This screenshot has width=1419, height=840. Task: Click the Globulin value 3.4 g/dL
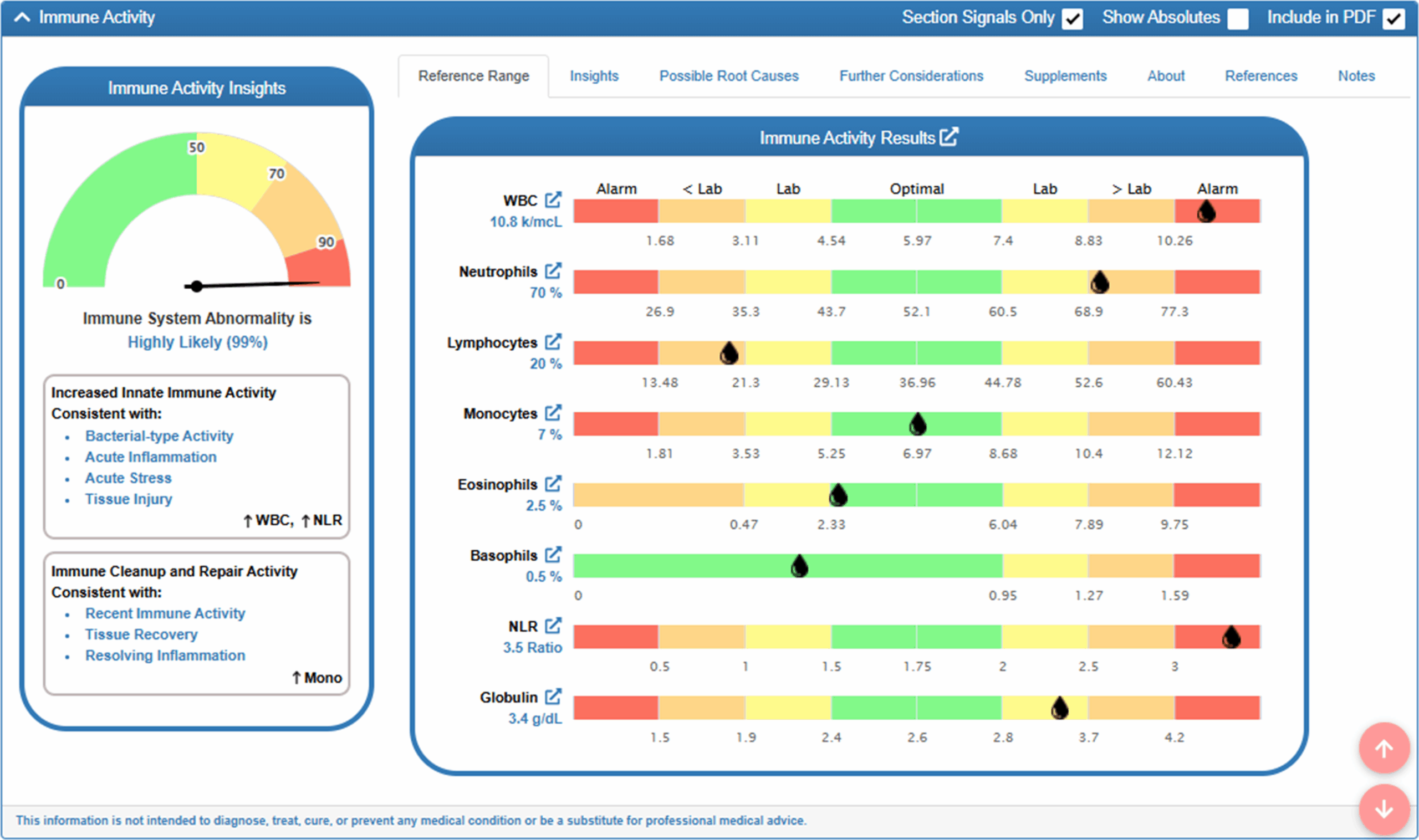[534, 719]
